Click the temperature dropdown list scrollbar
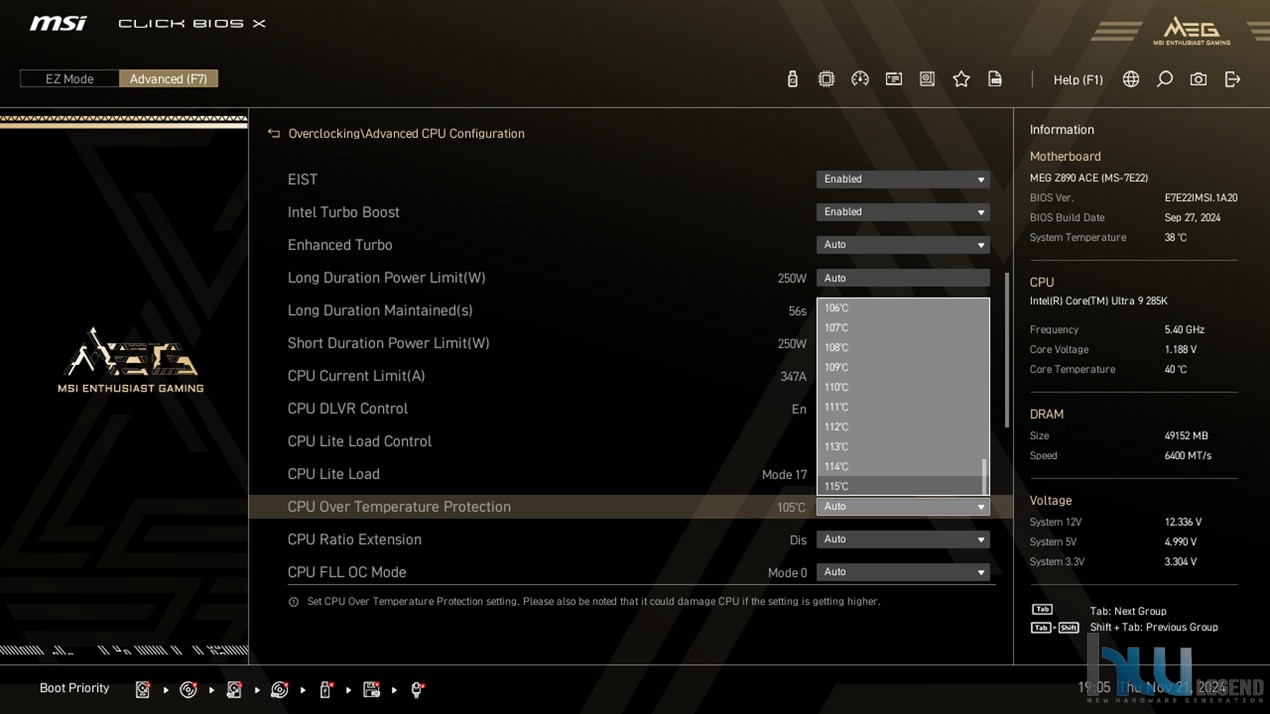Image resolution: width=1270 pixels, height=714 pixels. (x=984, y=476)
